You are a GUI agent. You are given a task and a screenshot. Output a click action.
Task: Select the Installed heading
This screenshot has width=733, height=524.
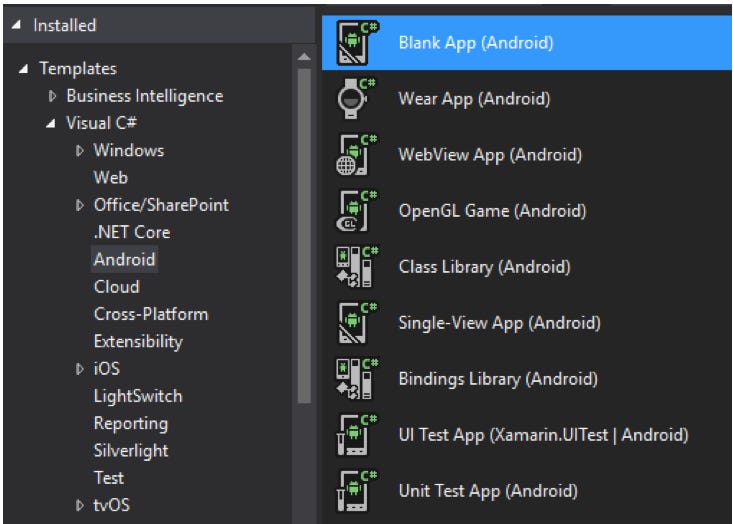coord(65,25)
